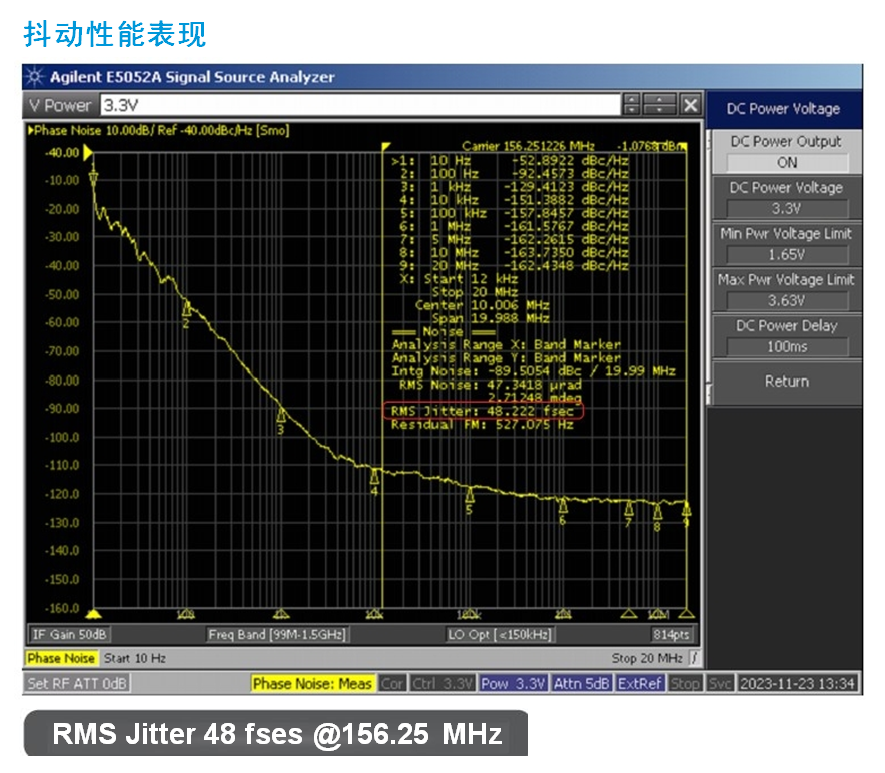The image size is (885, 773).
Task: Close the V Power entry bar
Action: [x=689, y=105]
